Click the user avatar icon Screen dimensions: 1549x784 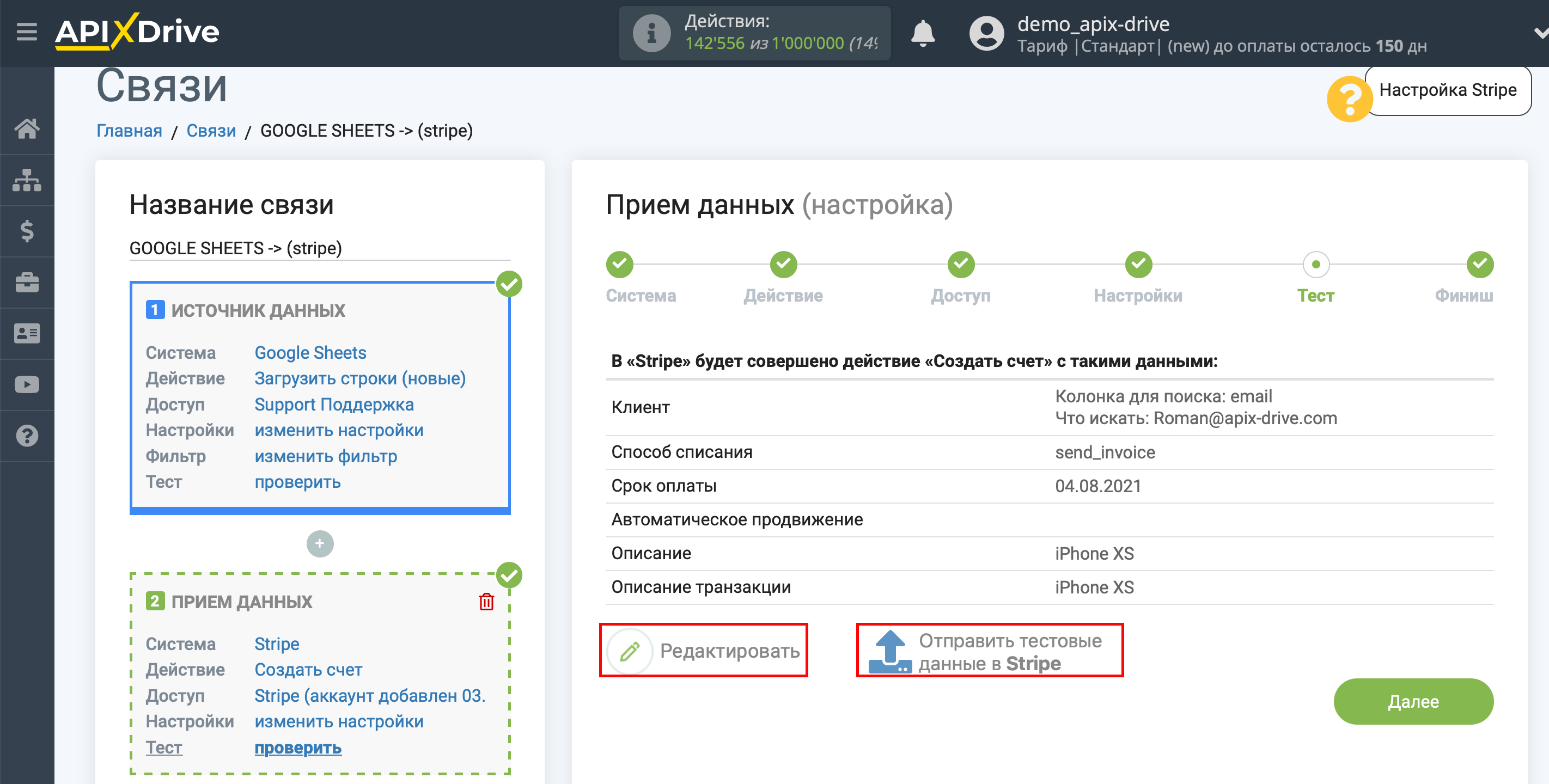986,33
